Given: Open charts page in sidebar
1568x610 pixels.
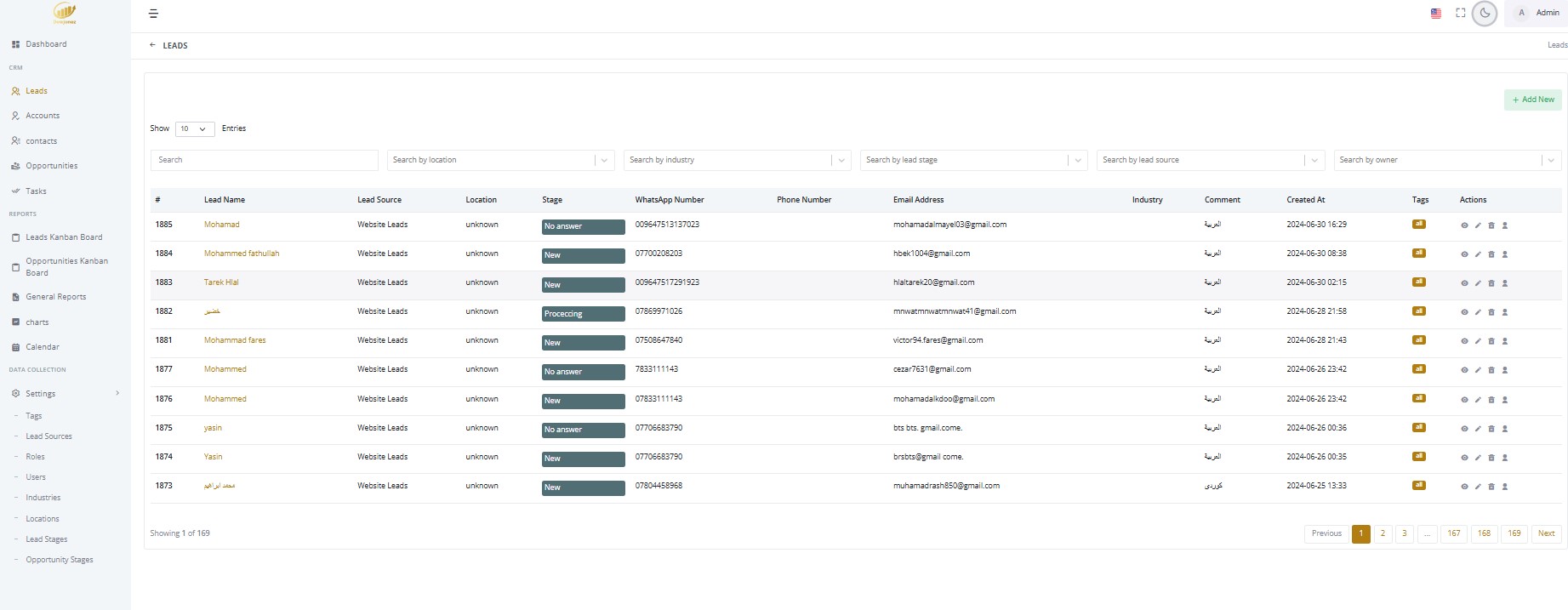Looking at the screenshot, I should click(37, 322).
